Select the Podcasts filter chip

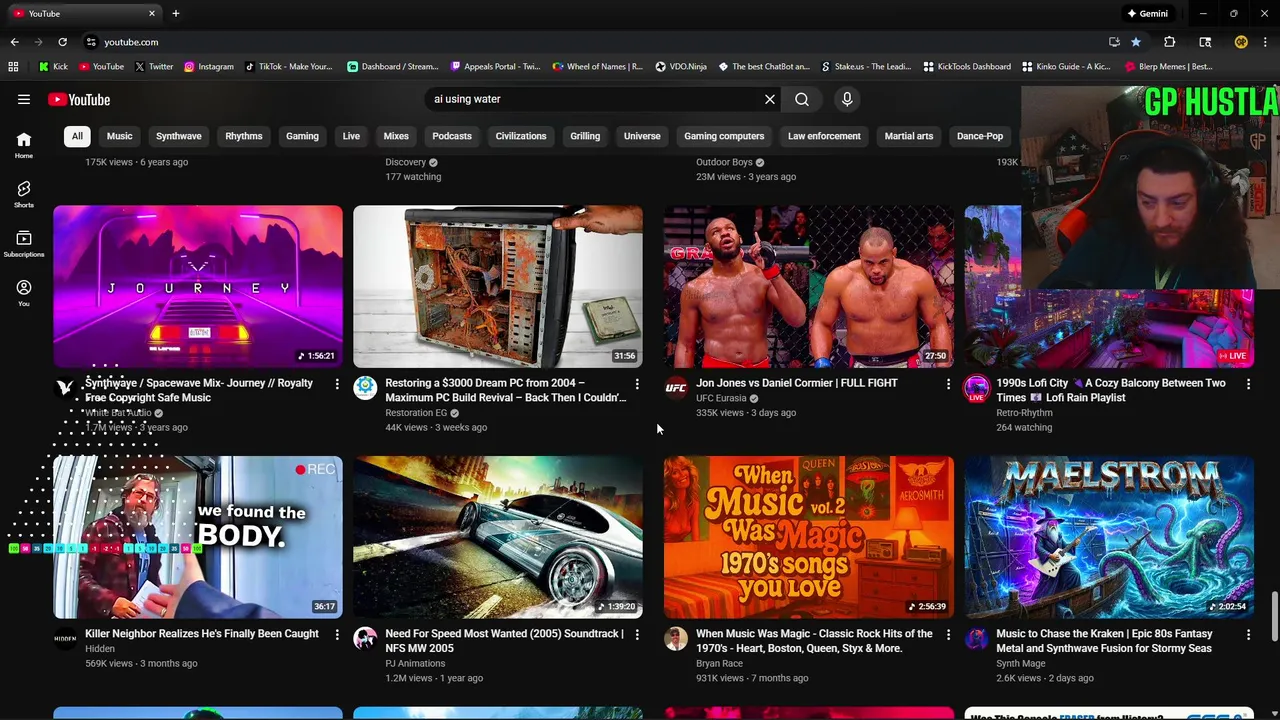tap(452, 136)
